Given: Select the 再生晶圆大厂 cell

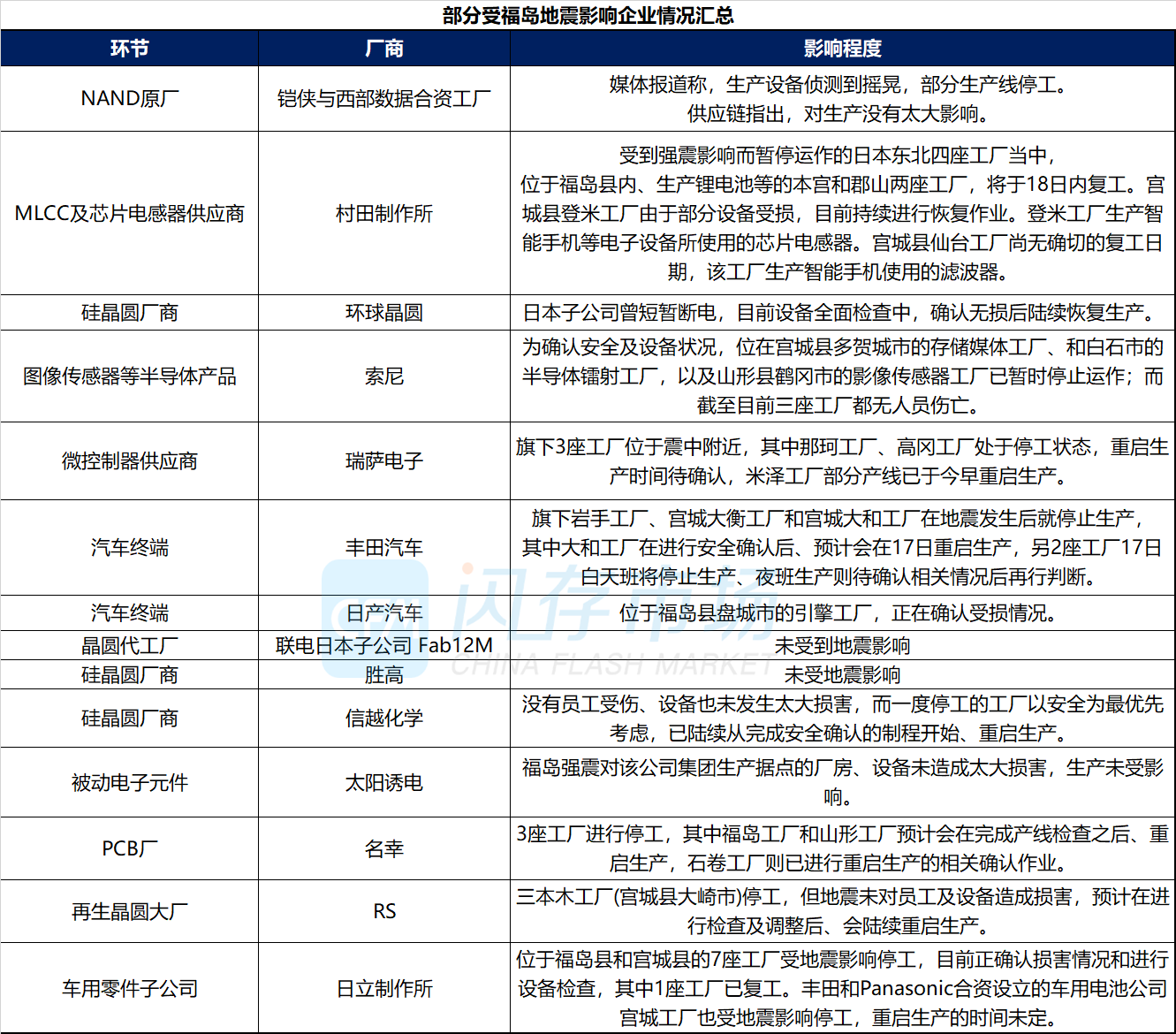Looking at the screenshot, I should (x=130, y=911).
